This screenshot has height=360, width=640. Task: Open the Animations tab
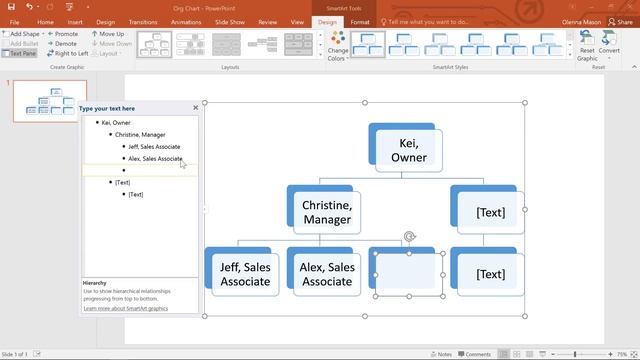pos(186,22)
